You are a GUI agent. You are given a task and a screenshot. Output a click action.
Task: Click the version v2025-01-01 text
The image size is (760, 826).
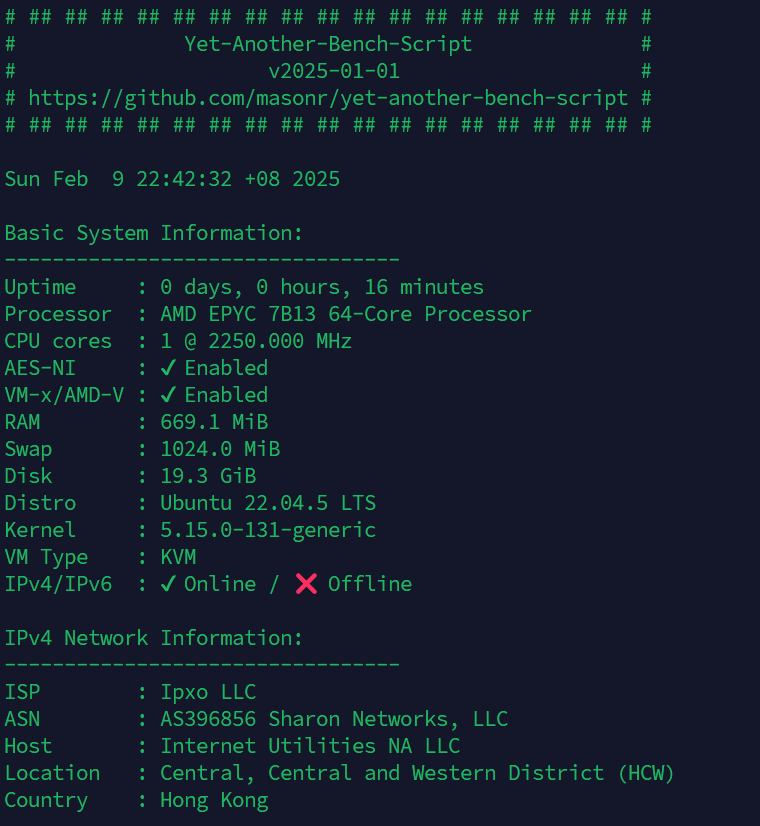(334, 71)
